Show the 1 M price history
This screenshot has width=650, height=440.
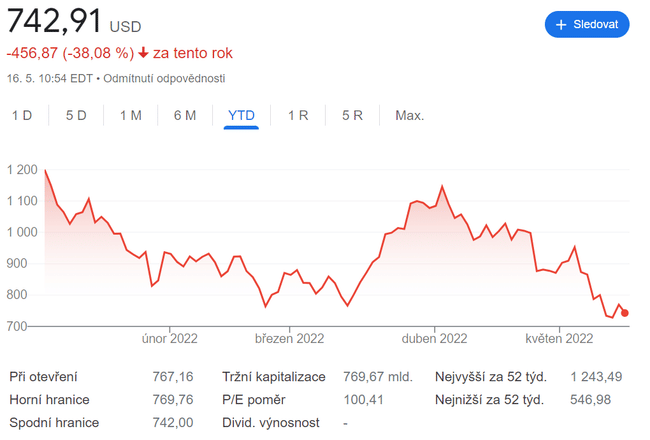point(130,115)
